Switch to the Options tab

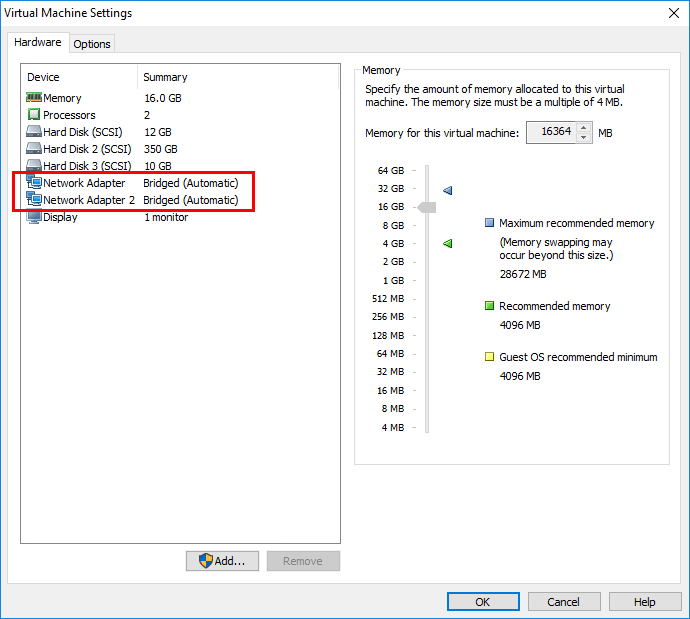pos(92,44)
